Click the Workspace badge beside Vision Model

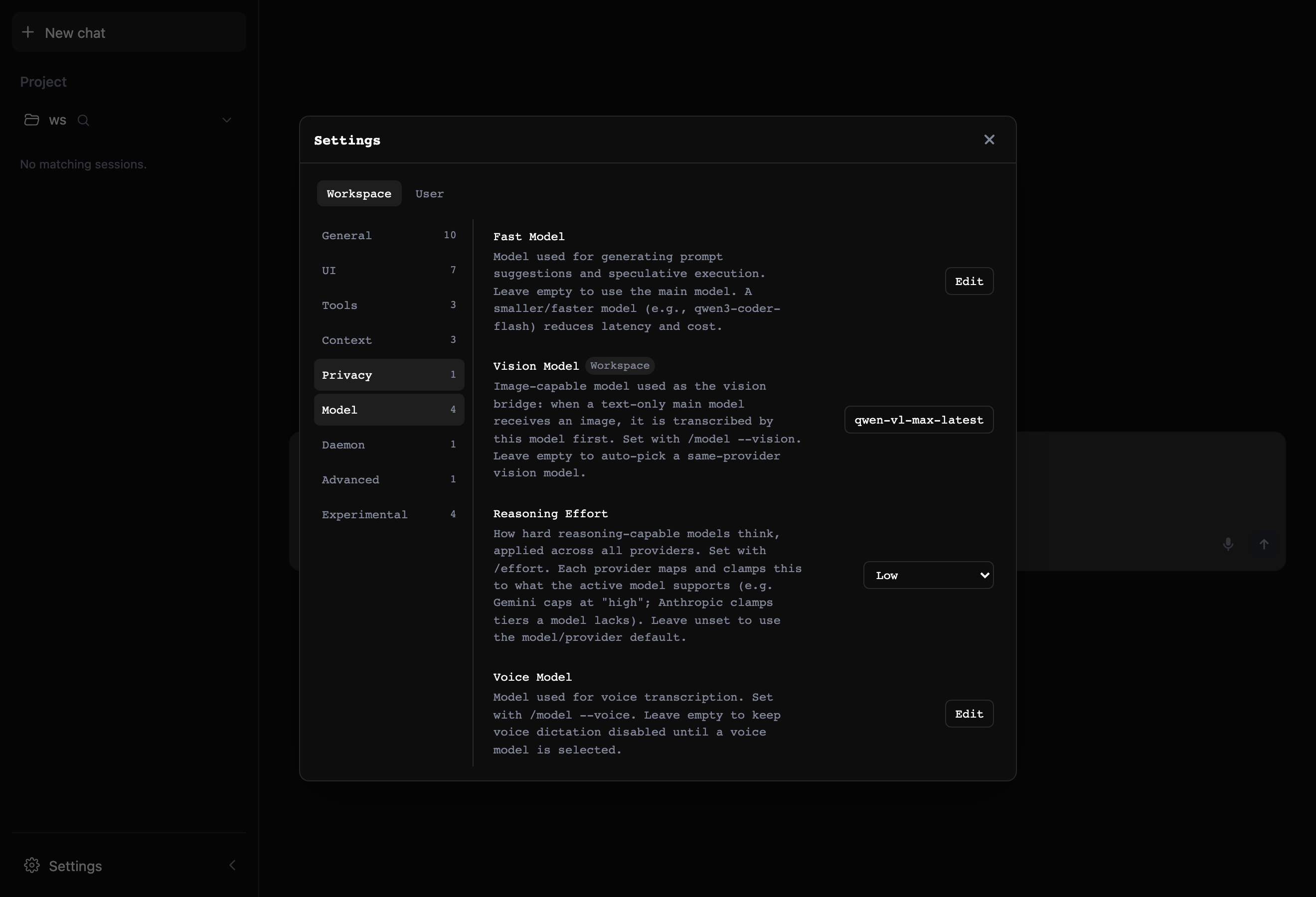(x=620, y=366)
